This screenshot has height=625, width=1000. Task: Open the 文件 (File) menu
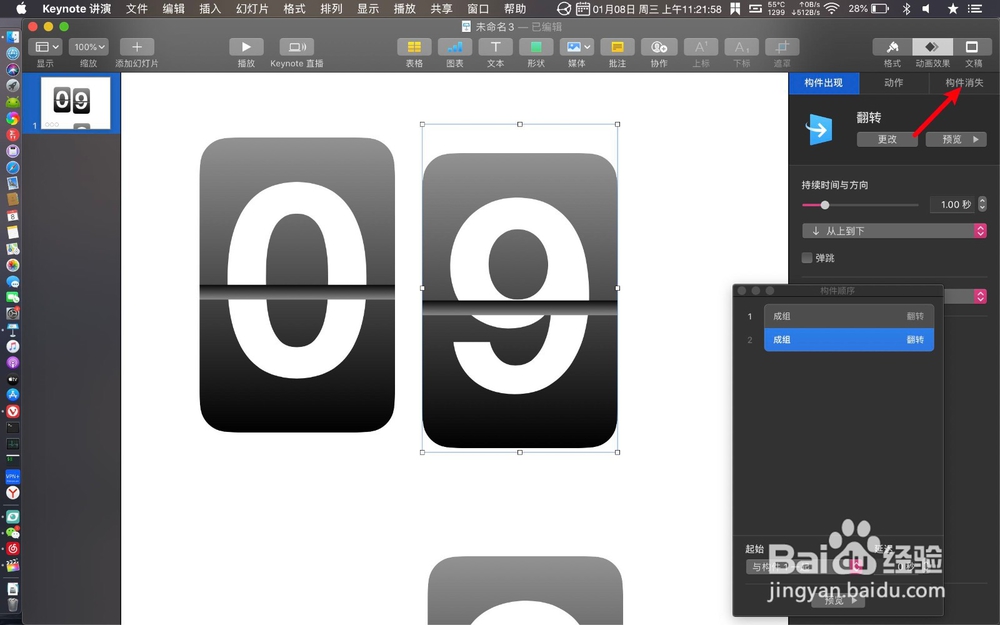pos(136,8)
